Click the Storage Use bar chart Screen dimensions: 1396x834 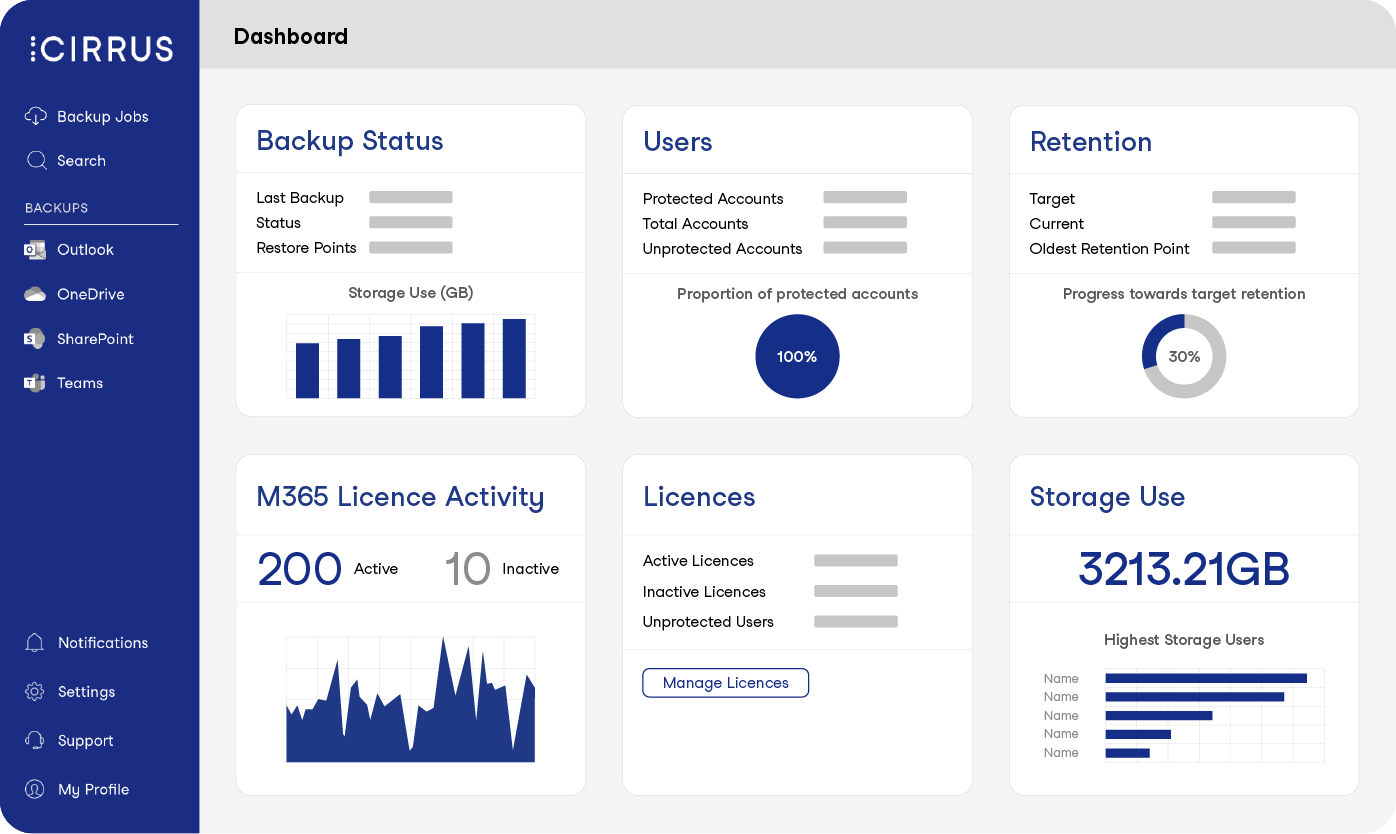point(410,357)
